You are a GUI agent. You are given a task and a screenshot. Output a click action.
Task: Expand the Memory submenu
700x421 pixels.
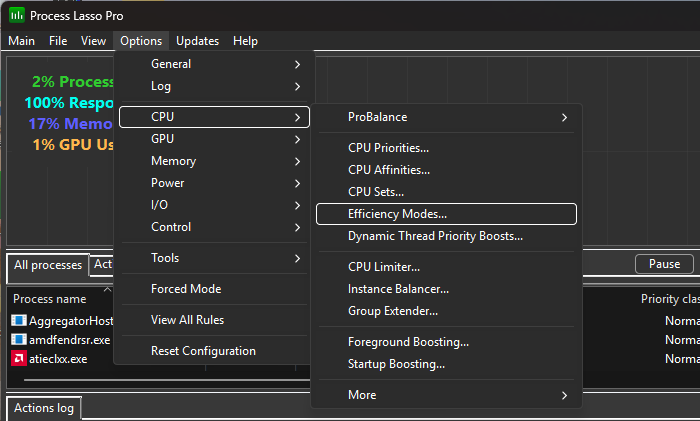coord(214,161)
